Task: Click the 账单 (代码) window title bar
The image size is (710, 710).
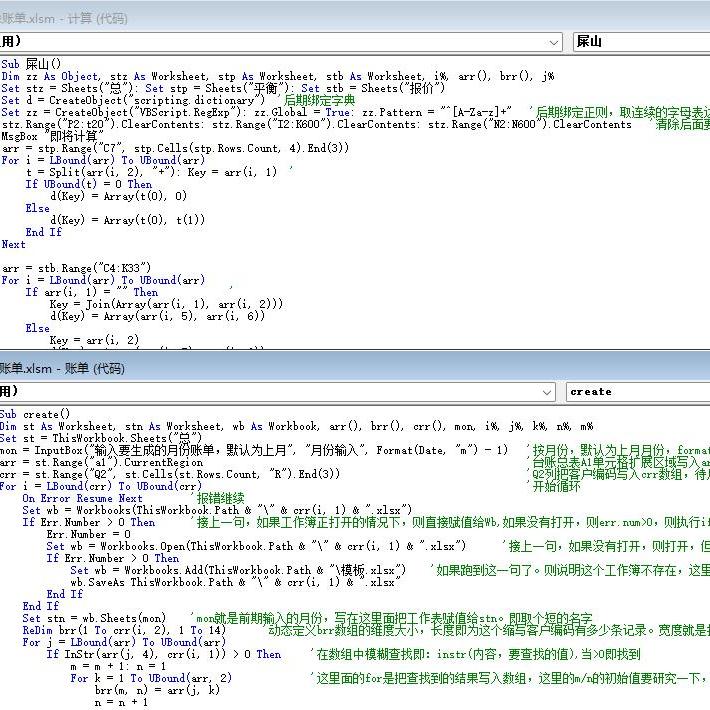Action: tap(355, 368)
